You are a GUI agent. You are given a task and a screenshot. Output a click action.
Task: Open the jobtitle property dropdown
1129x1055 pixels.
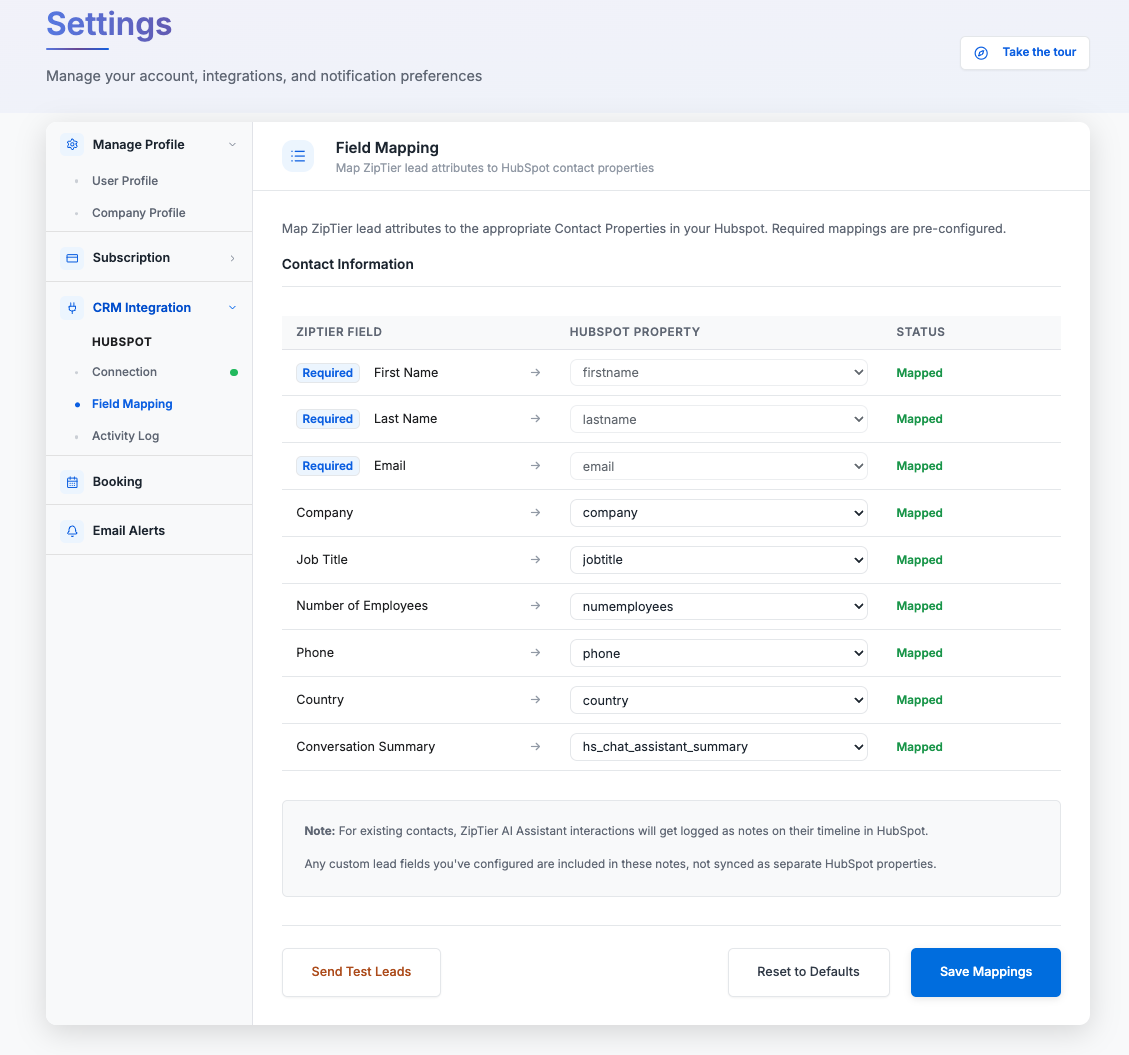[719, 560]
